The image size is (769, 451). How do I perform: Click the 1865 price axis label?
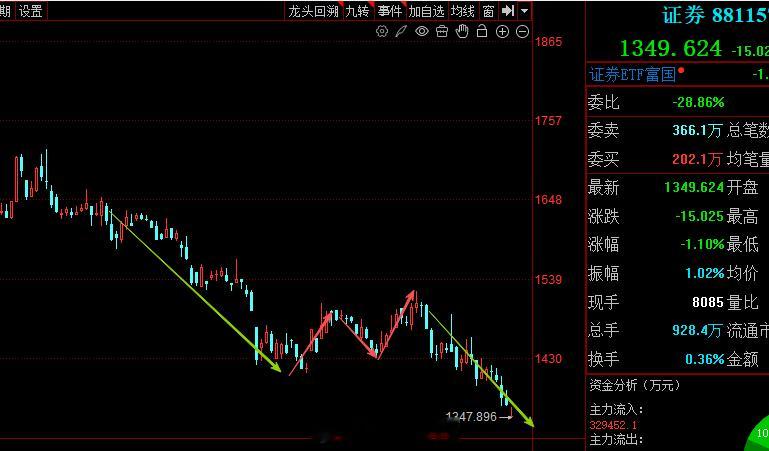(548, 42)
